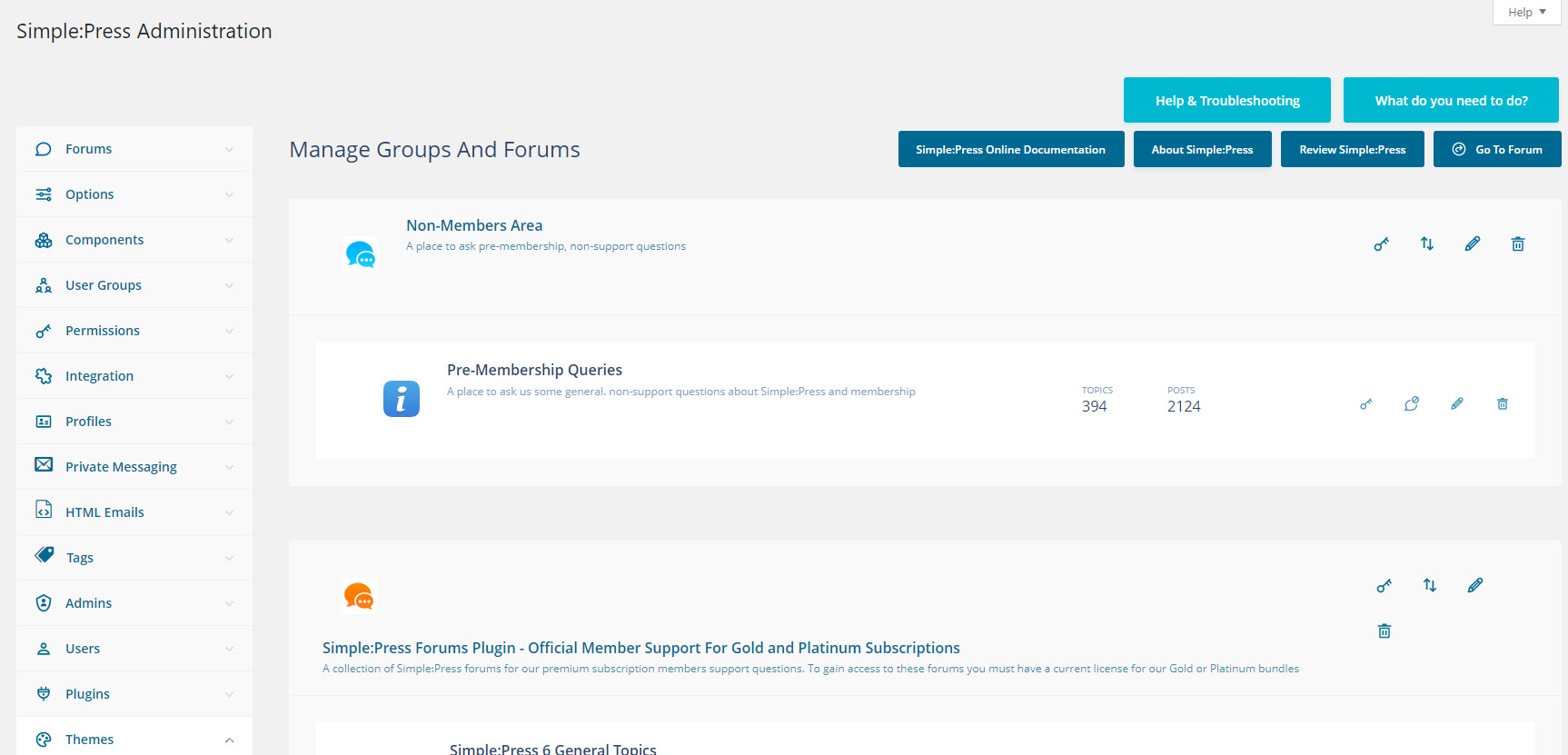This screenshot has height=755, width=1568.
Task: Collapse the Themes menu chevron
Action: [229, 740]
